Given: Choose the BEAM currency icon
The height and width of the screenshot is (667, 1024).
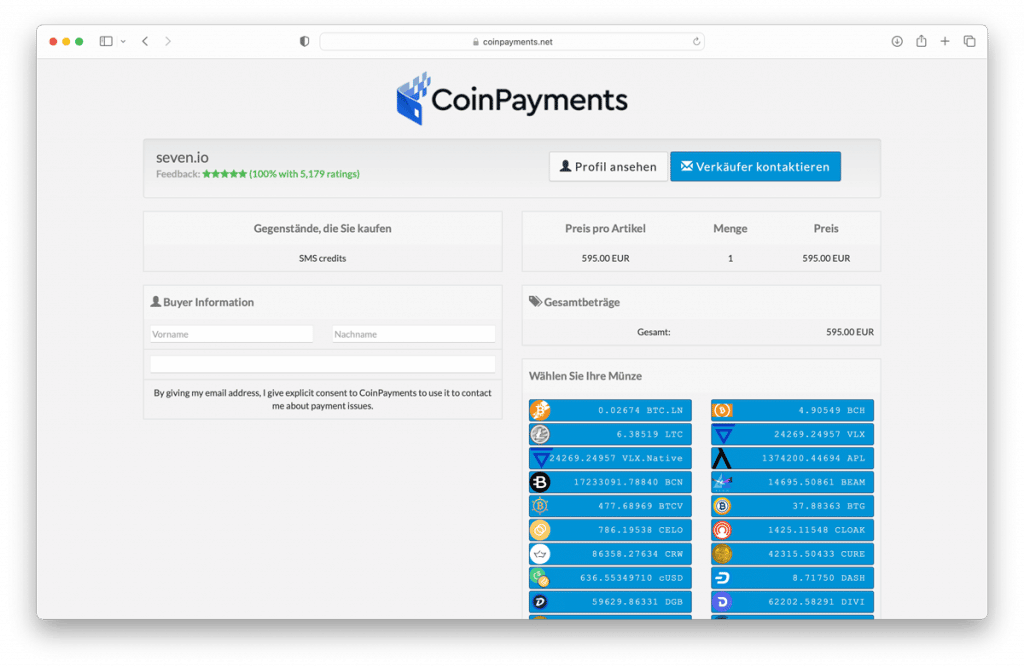Looking at the screenshot, I should pyautogui.click(x=723, y=482).
